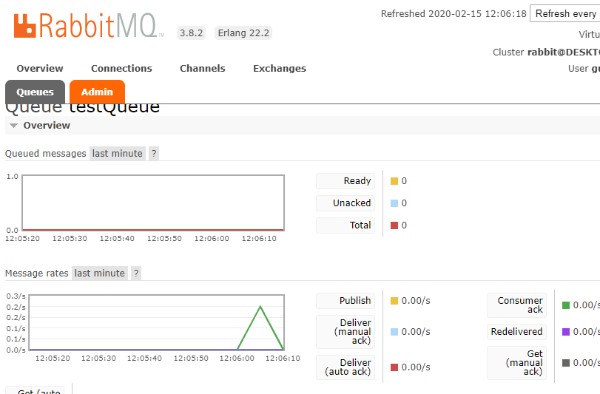Click the Deliver (auto ack) label
The width and height of the screenshot is (600, 394).
point(346,367)
